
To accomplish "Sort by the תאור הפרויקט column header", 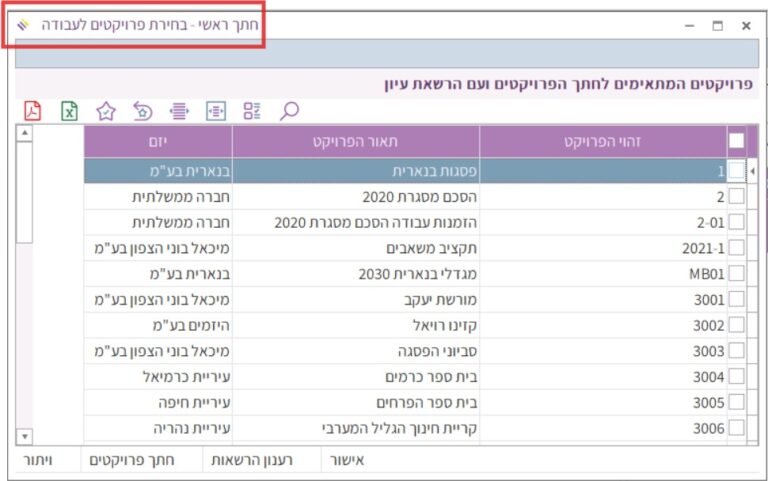I will pyautogui.click(x=356, y=141).
